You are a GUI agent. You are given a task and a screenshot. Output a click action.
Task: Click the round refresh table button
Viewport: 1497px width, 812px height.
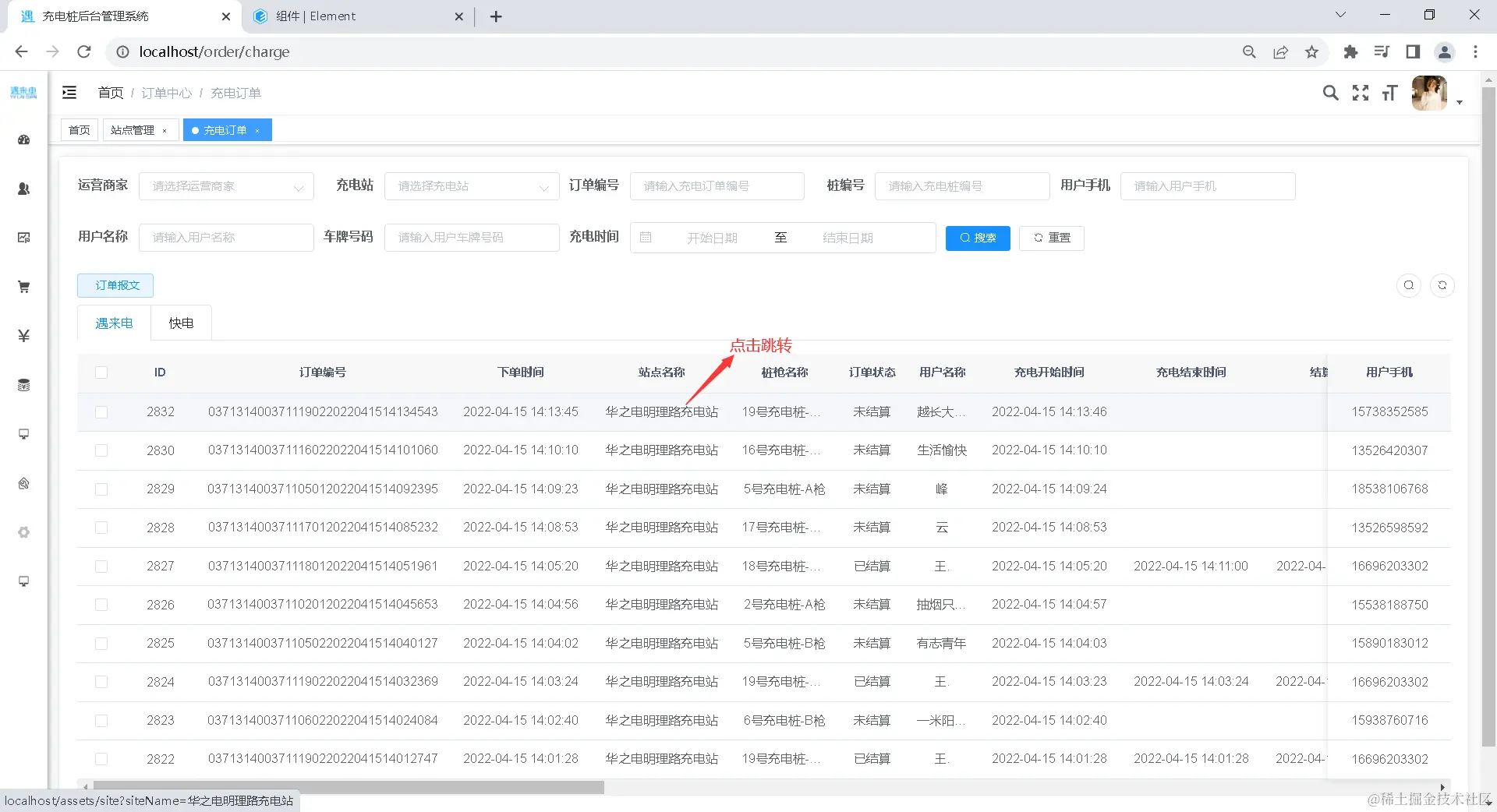[x=1442, y=285]
